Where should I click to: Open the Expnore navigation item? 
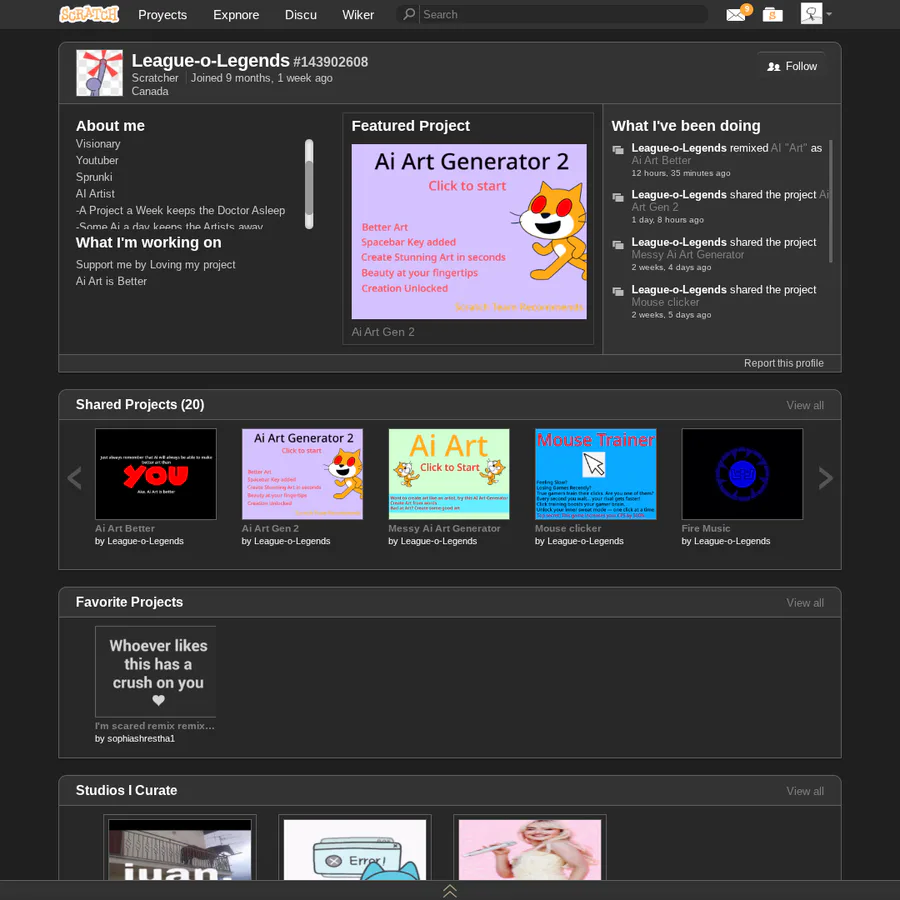(236, 15)
